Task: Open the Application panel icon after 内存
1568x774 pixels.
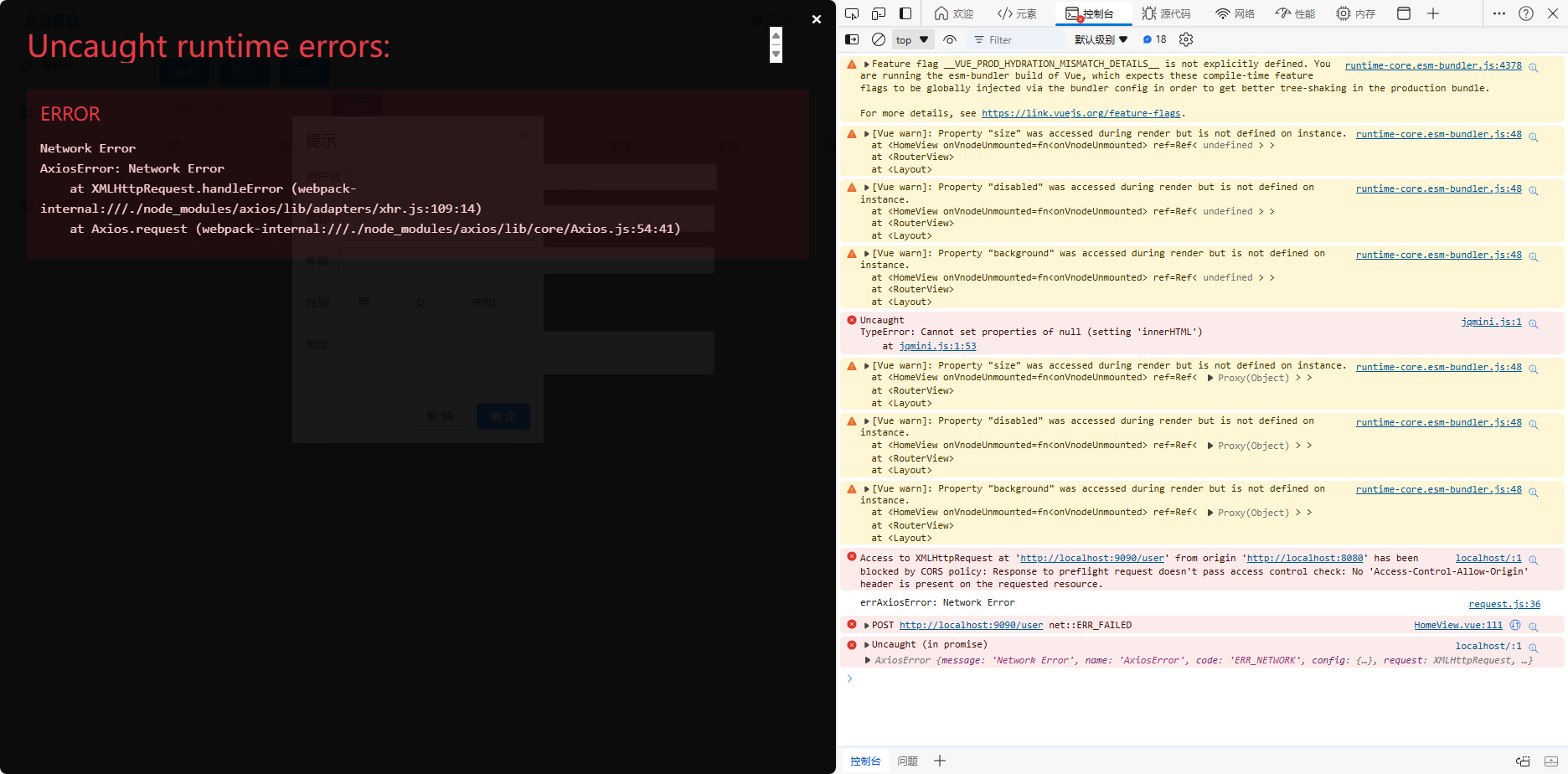Action: tap(1404, 13)
